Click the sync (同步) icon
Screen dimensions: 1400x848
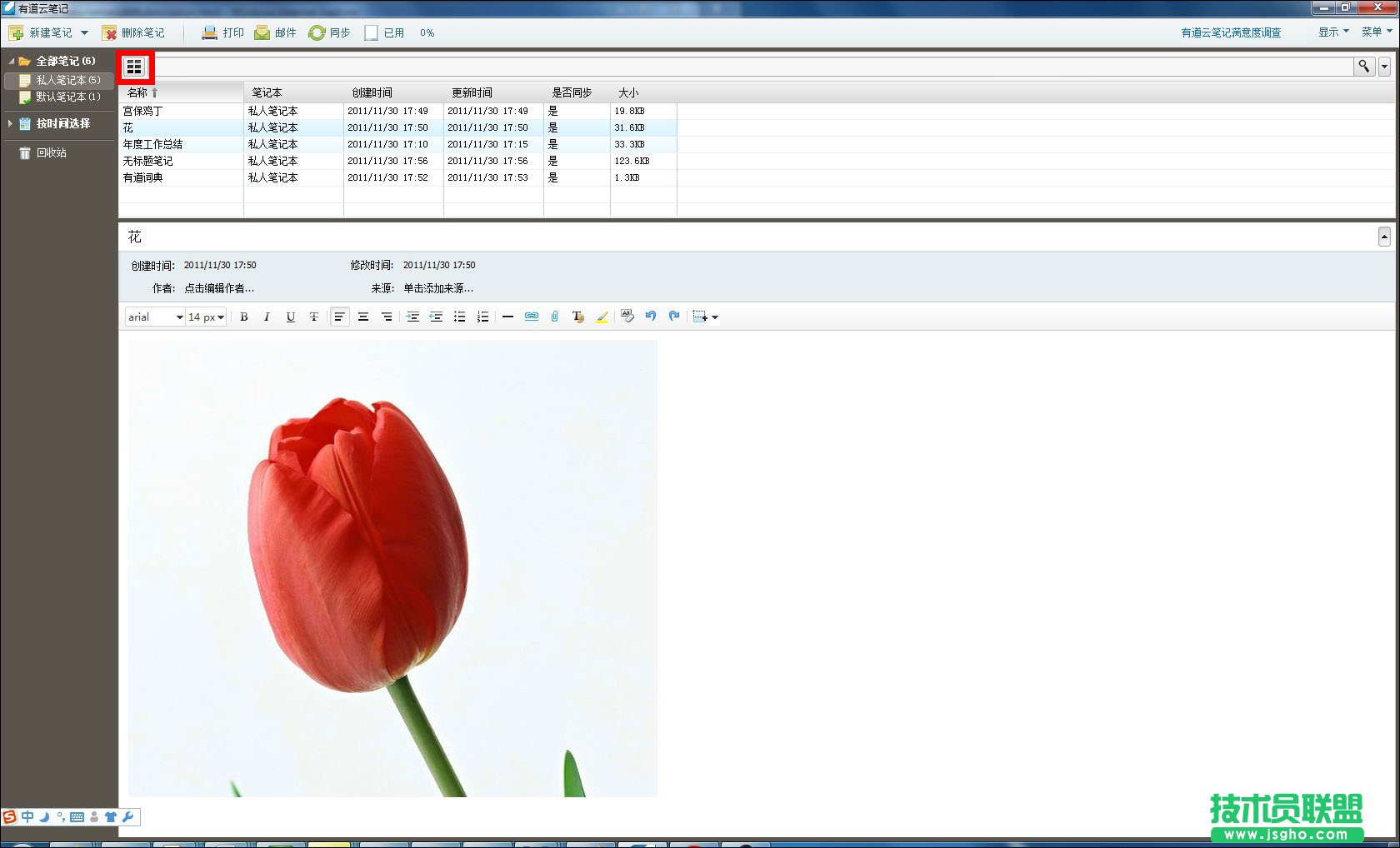point(317,32)
